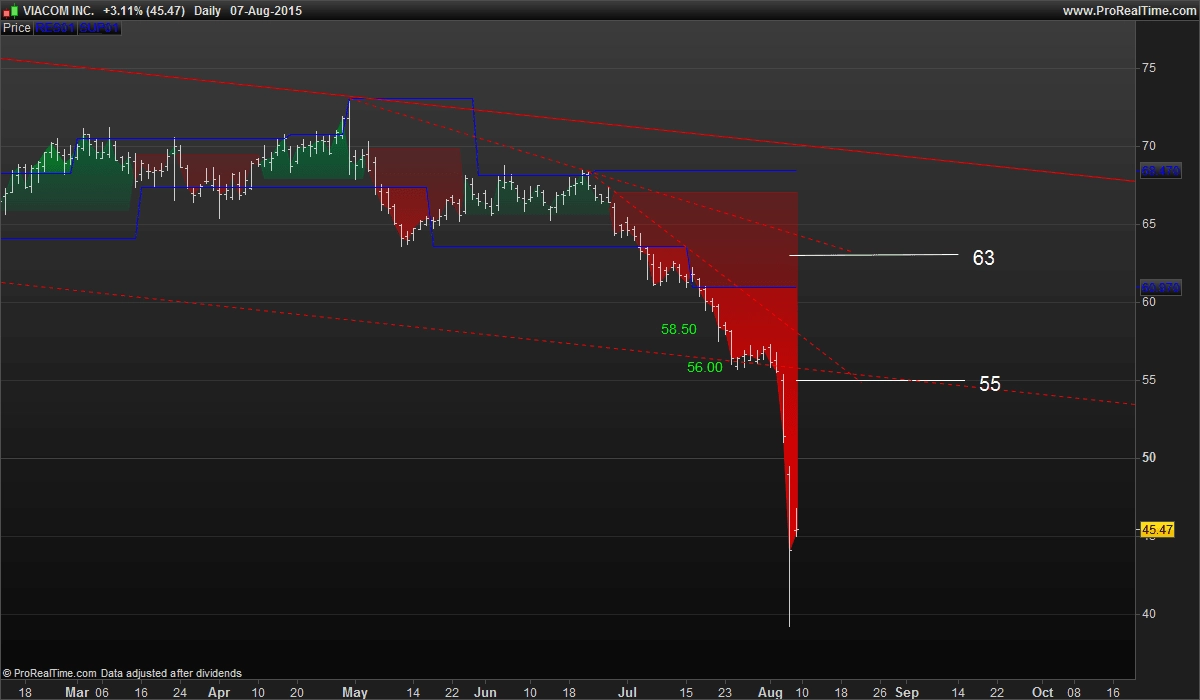Click the Jun month label on time axis
This screenshot has height=700, width=1200.
pos(485,691)
